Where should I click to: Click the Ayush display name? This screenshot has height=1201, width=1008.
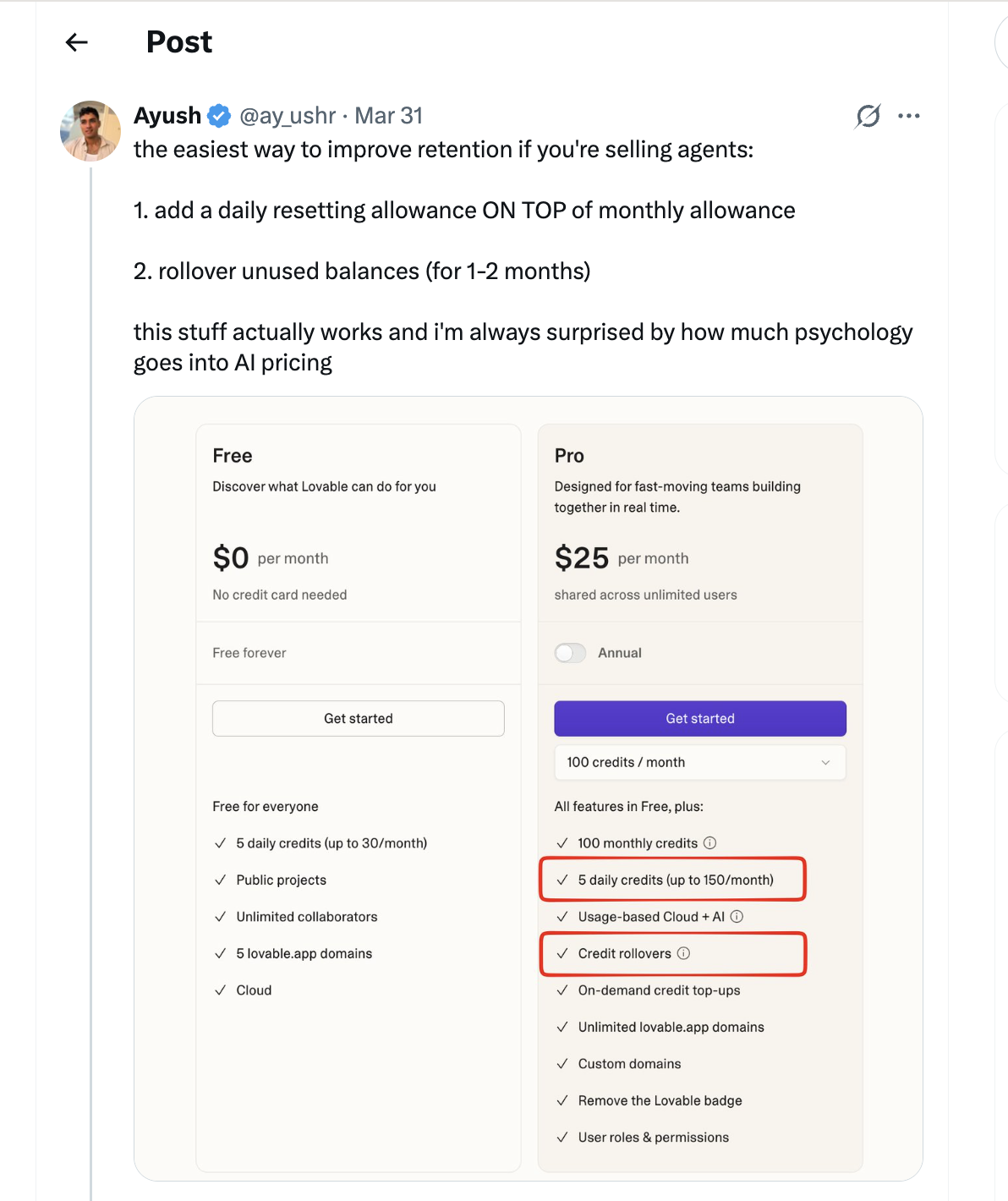tap(167, 115)
